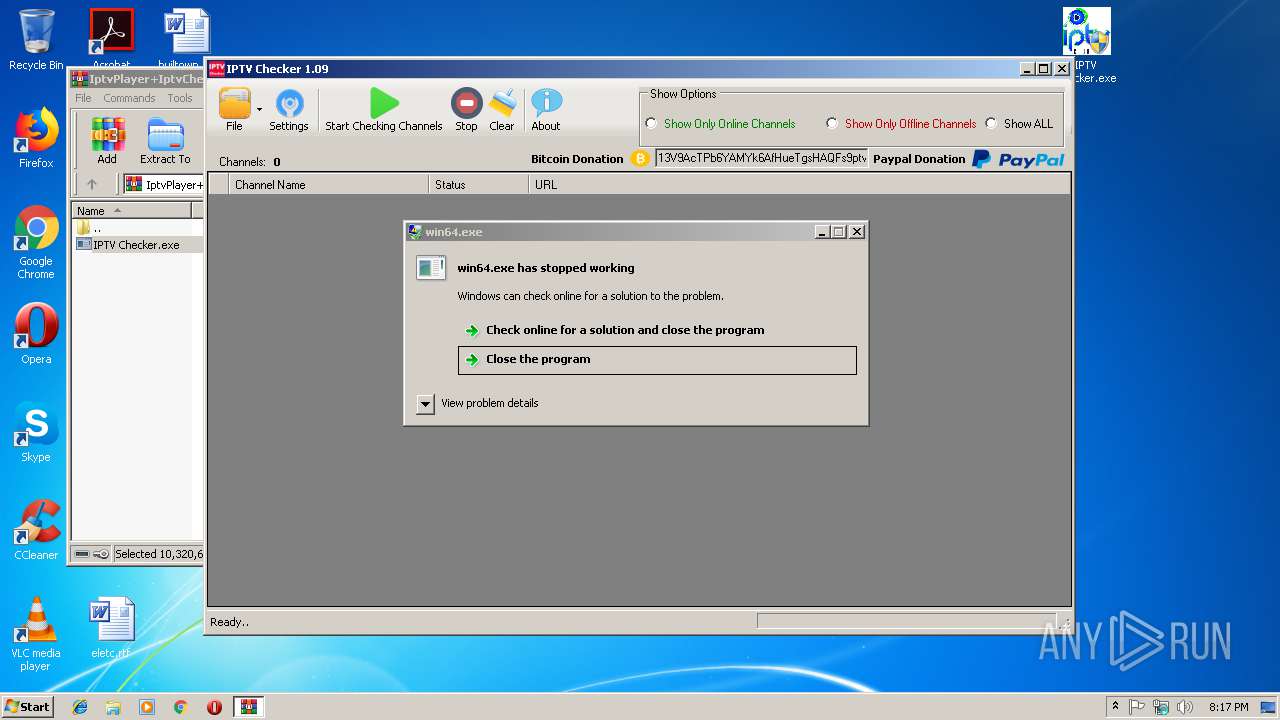
Task: Open the Tools menu in WinRAR
Action: (180, 98)
